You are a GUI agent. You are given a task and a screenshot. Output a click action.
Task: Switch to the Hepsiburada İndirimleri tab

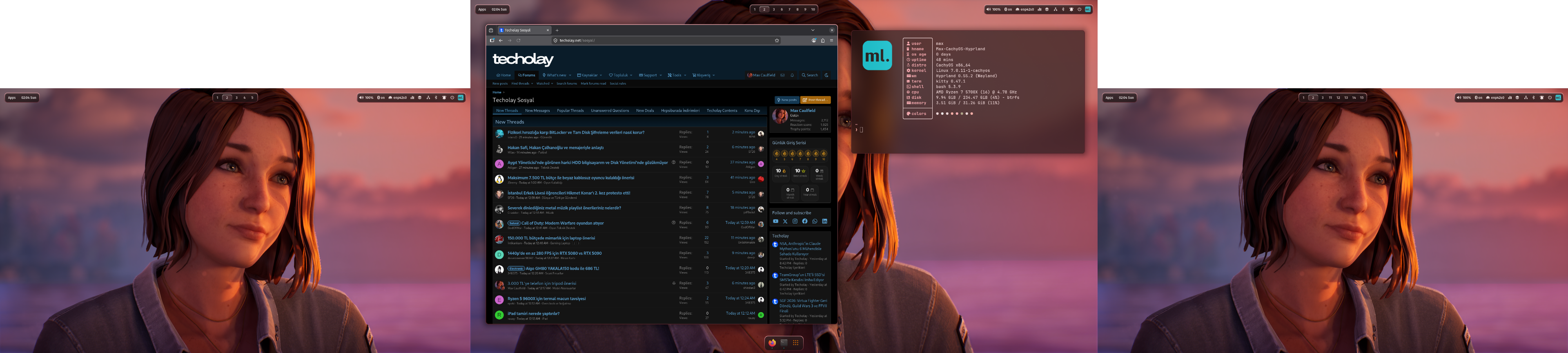tap(681, 111)
